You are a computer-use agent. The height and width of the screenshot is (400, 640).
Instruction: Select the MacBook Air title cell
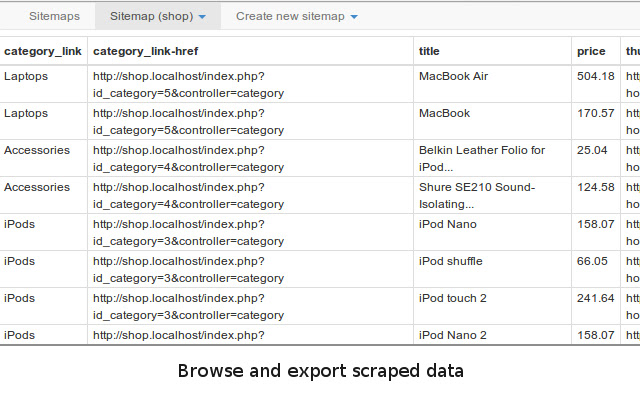click(x=454, y=76)
